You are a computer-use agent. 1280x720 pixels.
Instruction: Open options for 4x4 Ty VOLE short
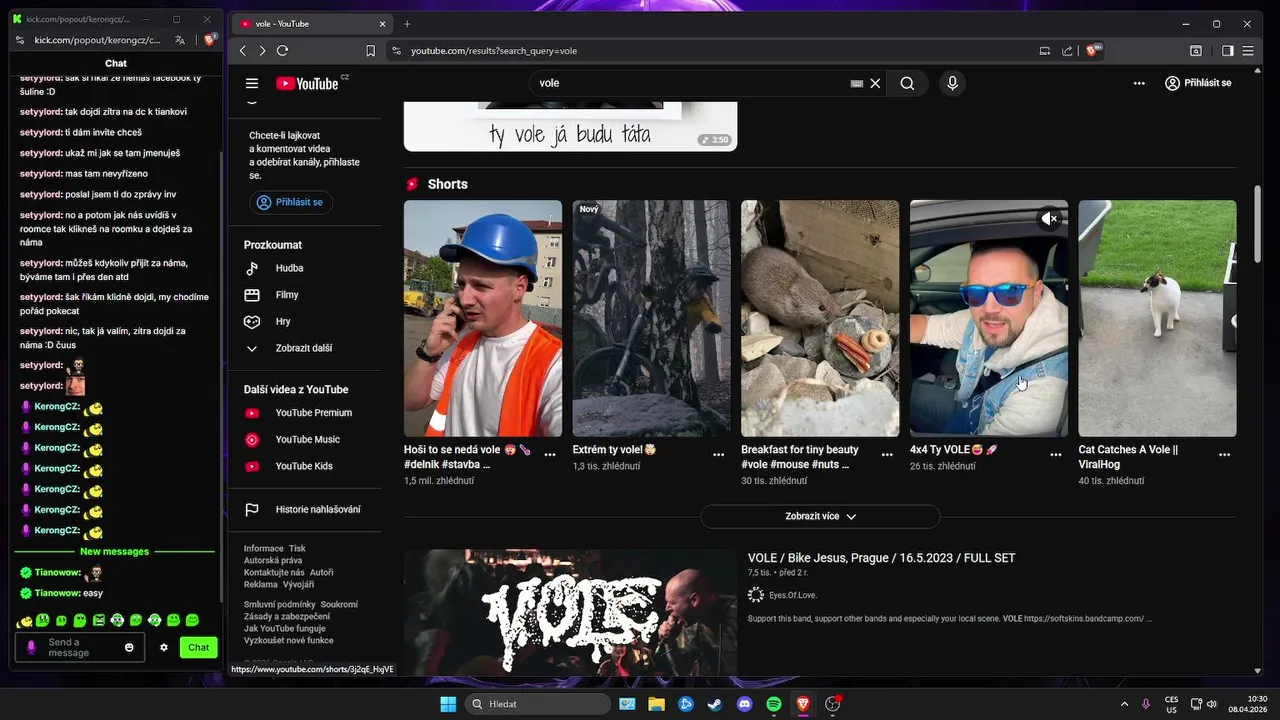pos(1056,455)
